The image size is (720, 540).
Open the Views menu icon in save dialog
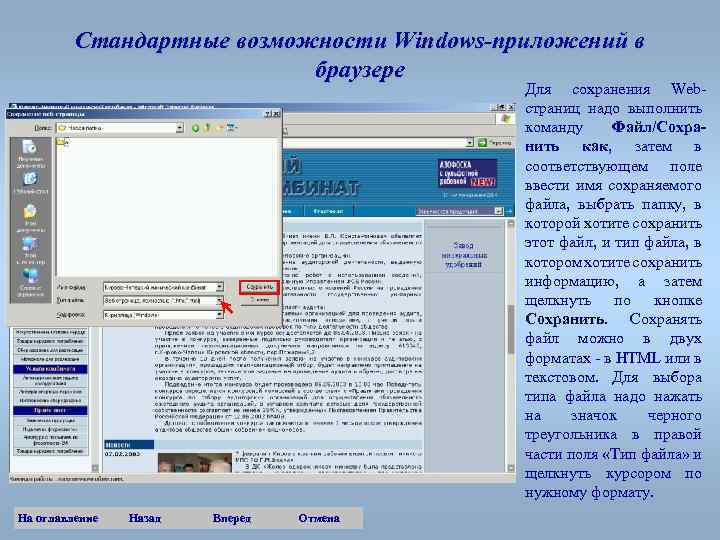232,128
